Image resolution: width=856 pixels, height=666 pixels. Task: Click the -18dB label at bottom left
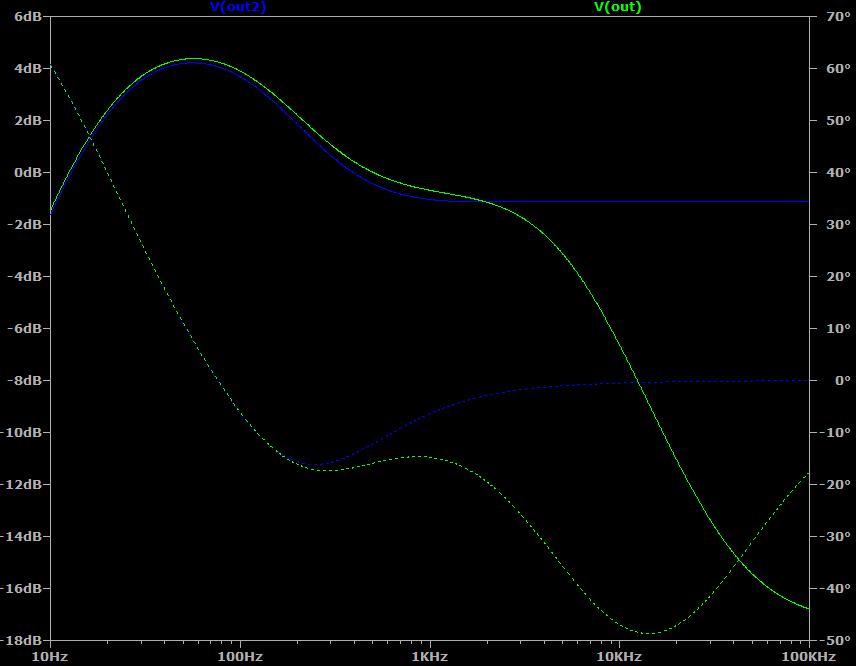pyautogui.click(x=22, y=640)
